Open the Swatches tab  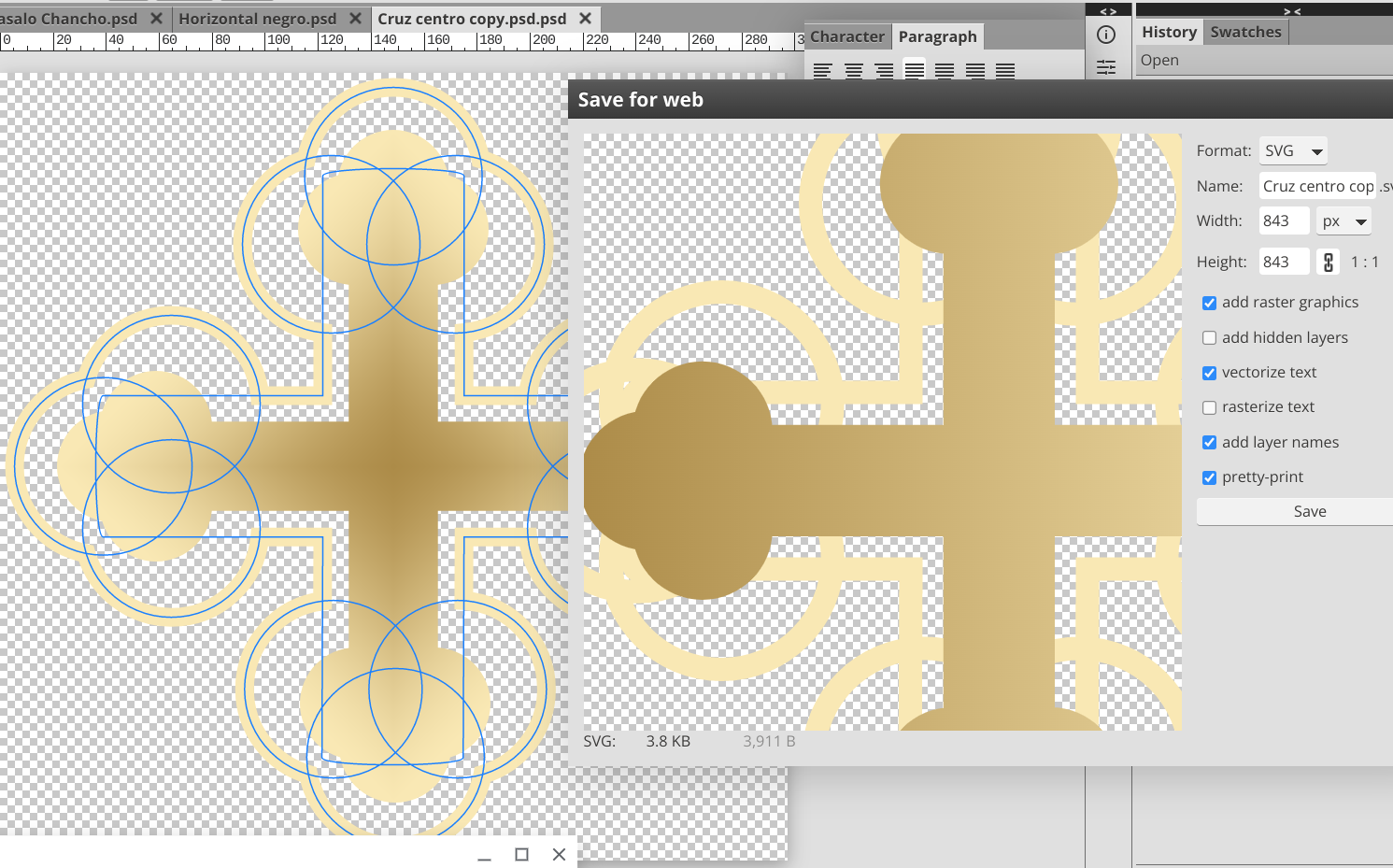tap(1245, 31)
